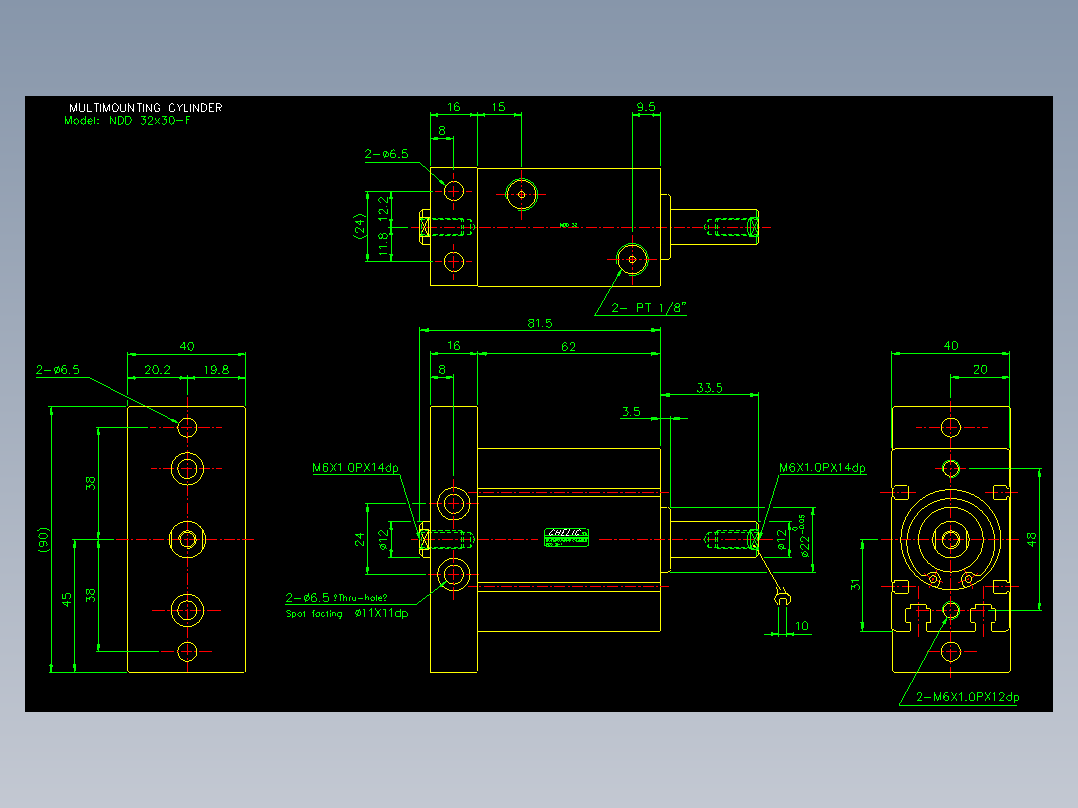Select the CHELIC logo on cylinder body
The image size is (1078, 808).
[566, 537]
